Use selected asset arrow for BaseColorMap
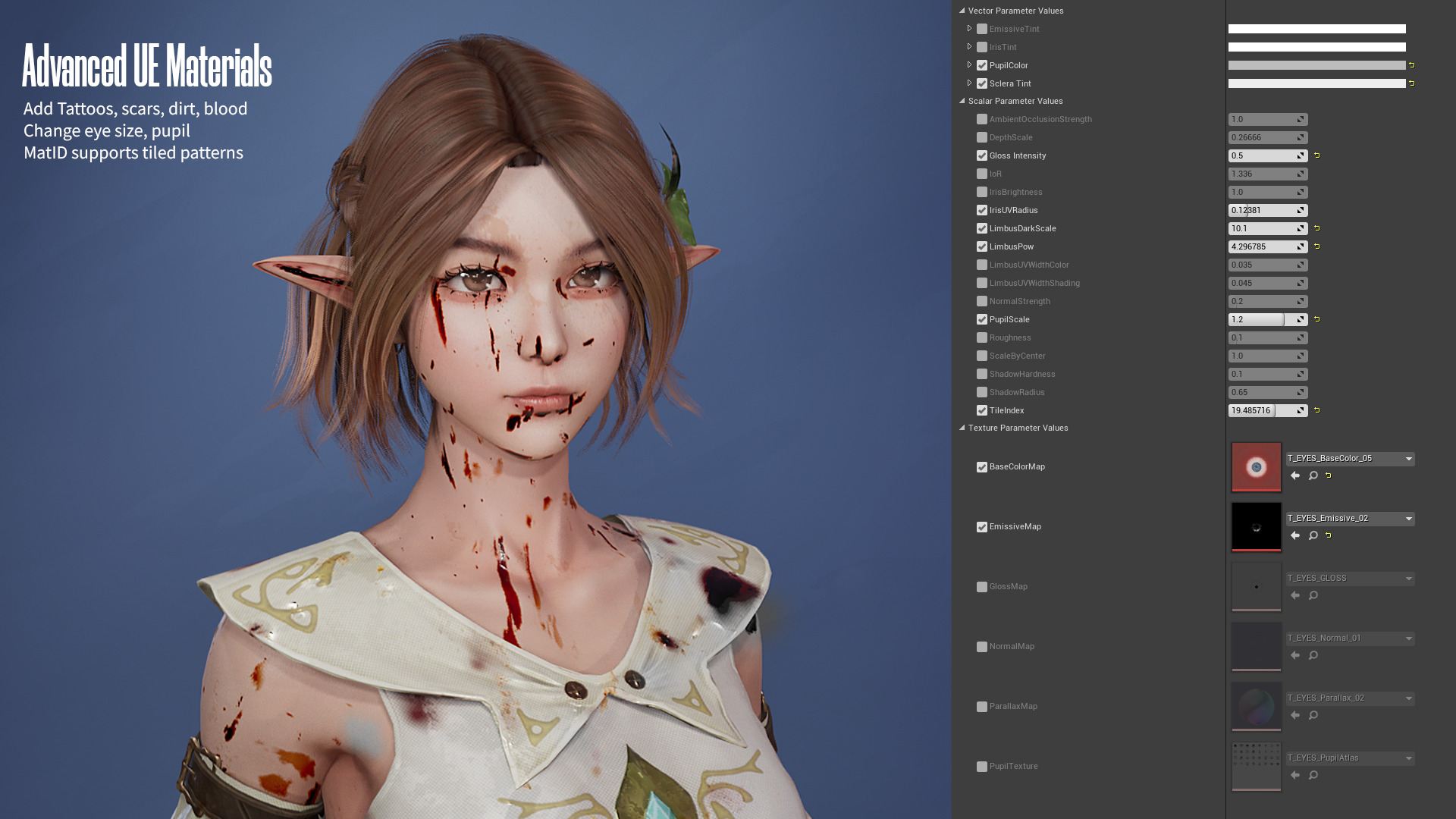The width and height of the screenshot is (1456, 819). pyautogui.click(x=1295, y=475)
